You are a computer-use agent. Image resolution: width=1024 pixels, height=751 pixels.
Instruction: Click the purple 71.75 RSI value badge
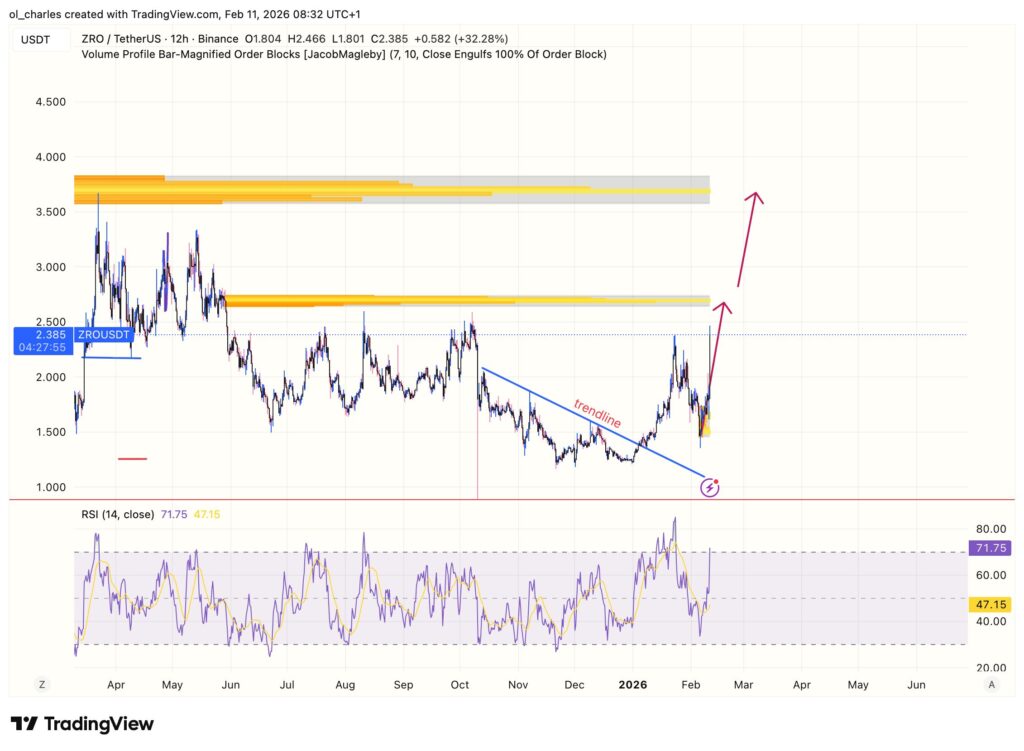point(989,548)
